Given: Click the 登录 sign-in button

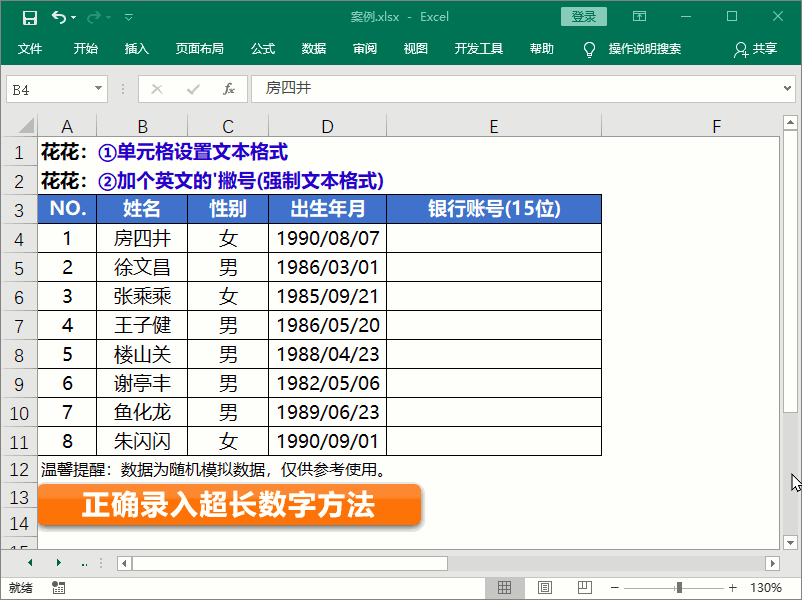Looking at the screenshot, I should click(584, 17).
